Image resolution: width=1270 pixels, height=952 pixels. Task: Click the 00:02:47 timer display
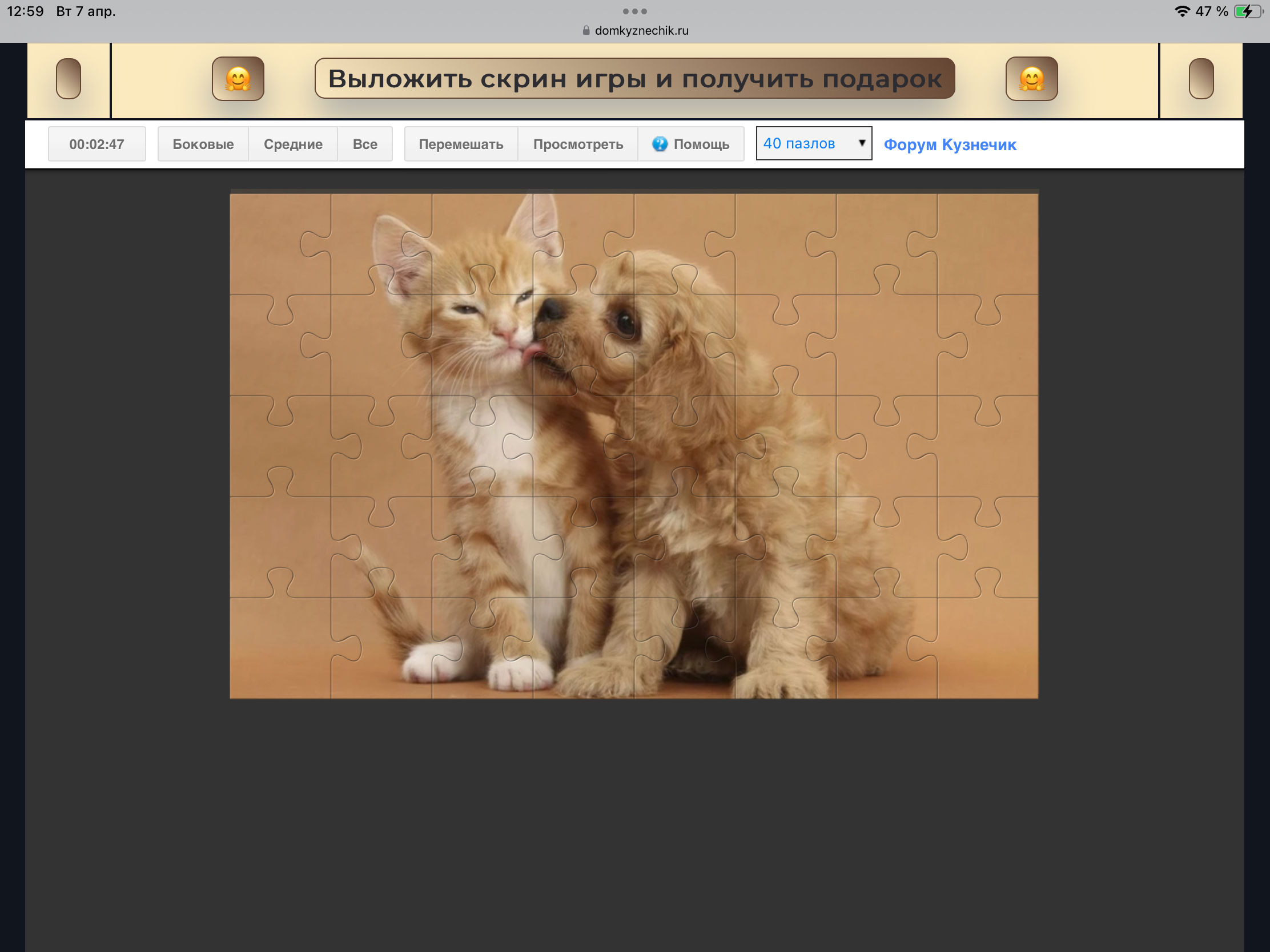pos(97,144)
